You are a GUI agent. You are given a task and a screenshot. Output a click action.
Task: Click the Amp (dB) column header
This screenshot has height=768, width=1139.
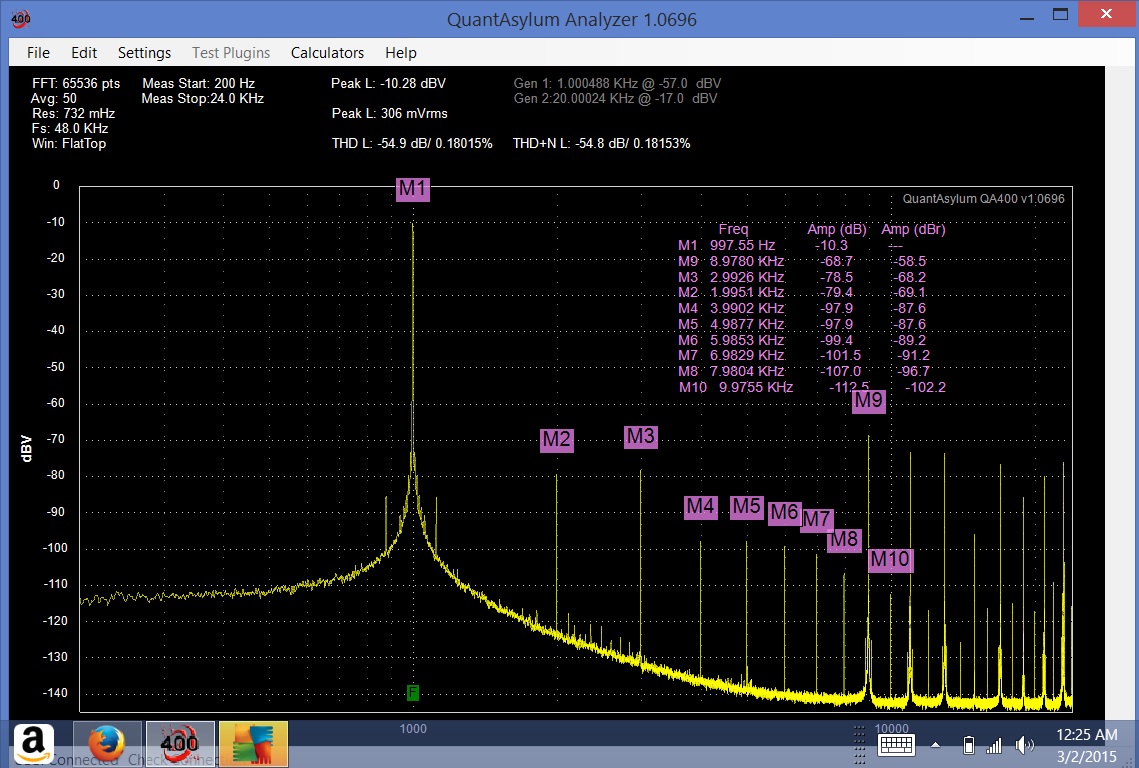838,230
